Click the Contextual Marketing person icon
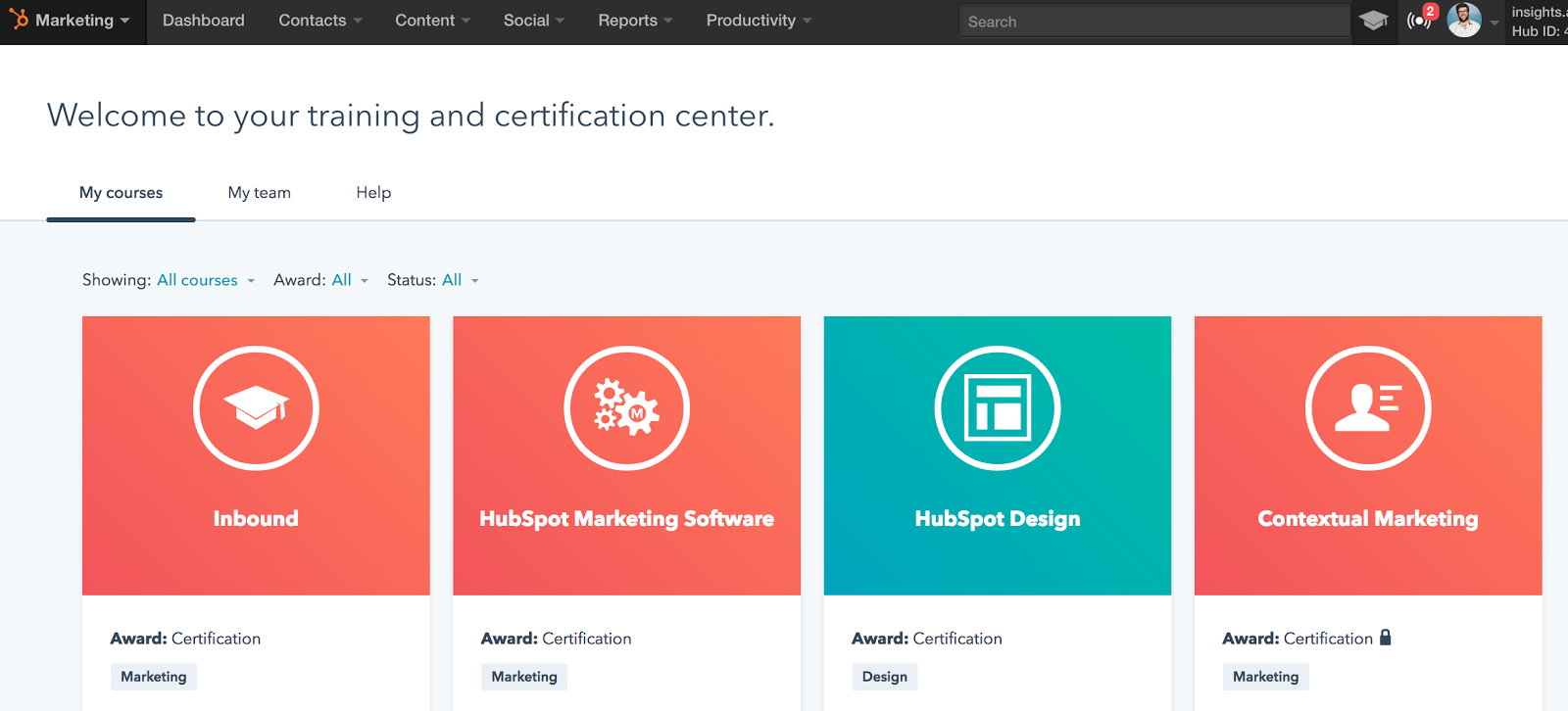The image size is (1568, 711). pos(1368,408)
